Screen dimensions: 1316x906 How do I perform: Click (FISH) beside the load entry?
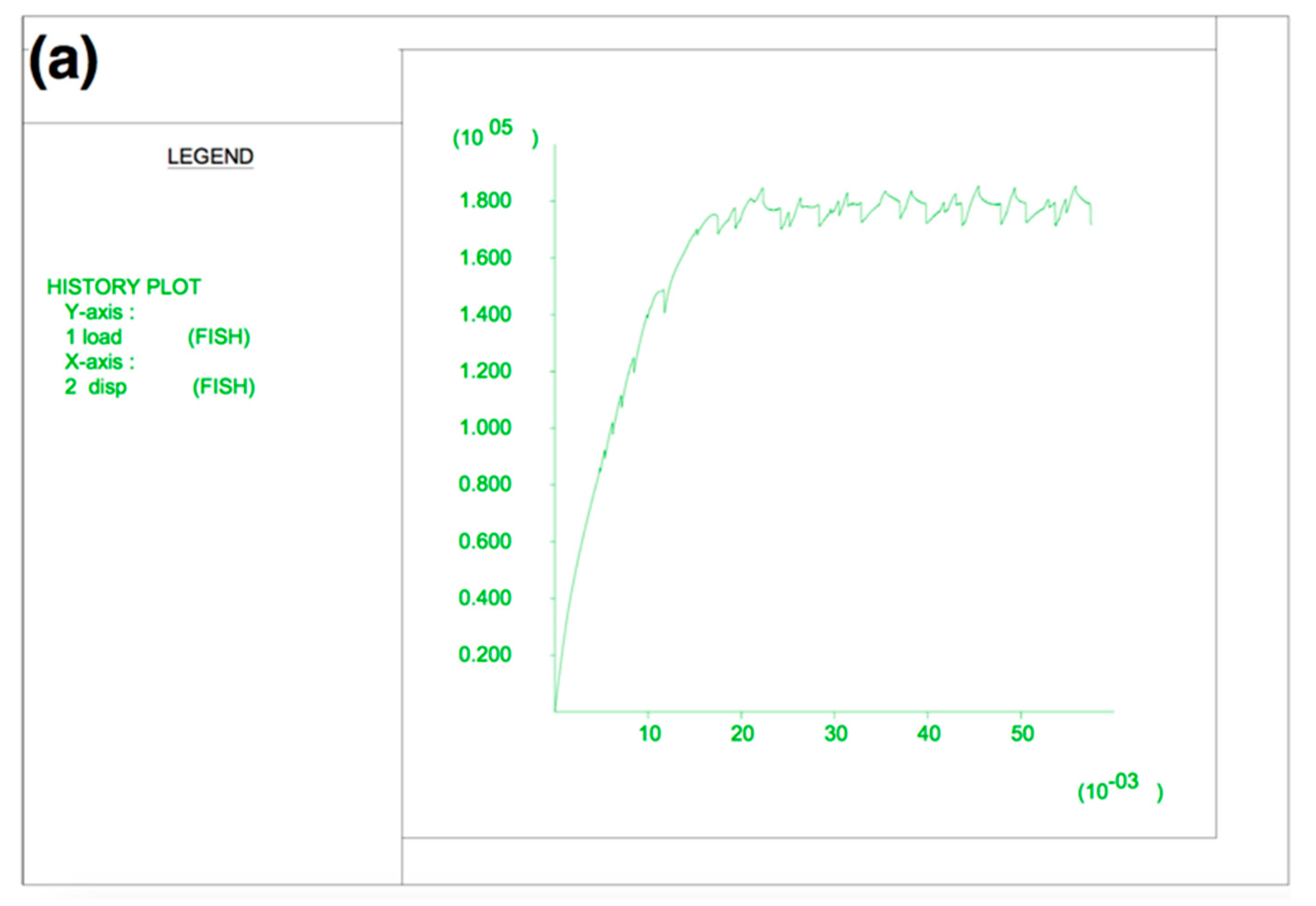[219, 337]
